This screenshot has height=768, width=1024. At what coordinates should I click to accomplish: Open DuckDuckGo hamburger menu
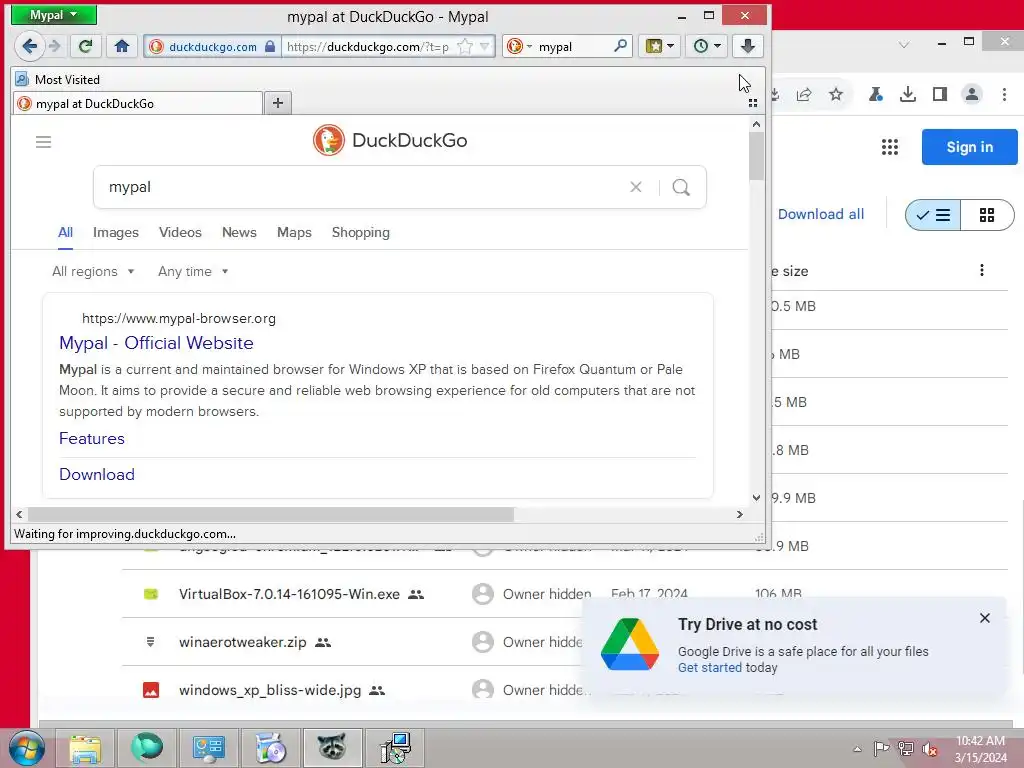[x=43, y=142]
